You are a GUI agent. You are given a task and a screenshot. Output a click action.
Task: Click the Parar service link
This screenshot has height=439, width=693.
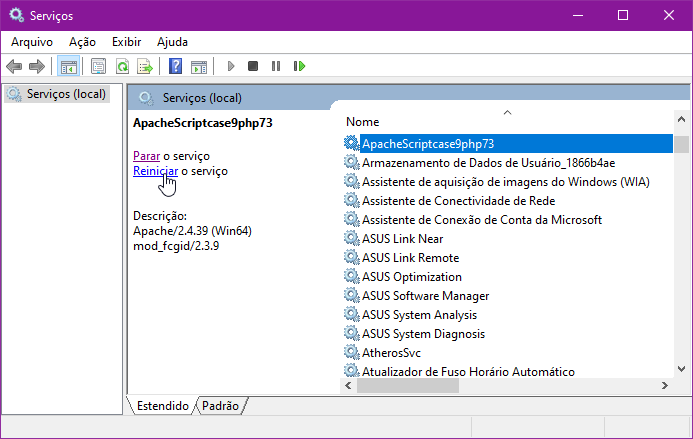146,156
